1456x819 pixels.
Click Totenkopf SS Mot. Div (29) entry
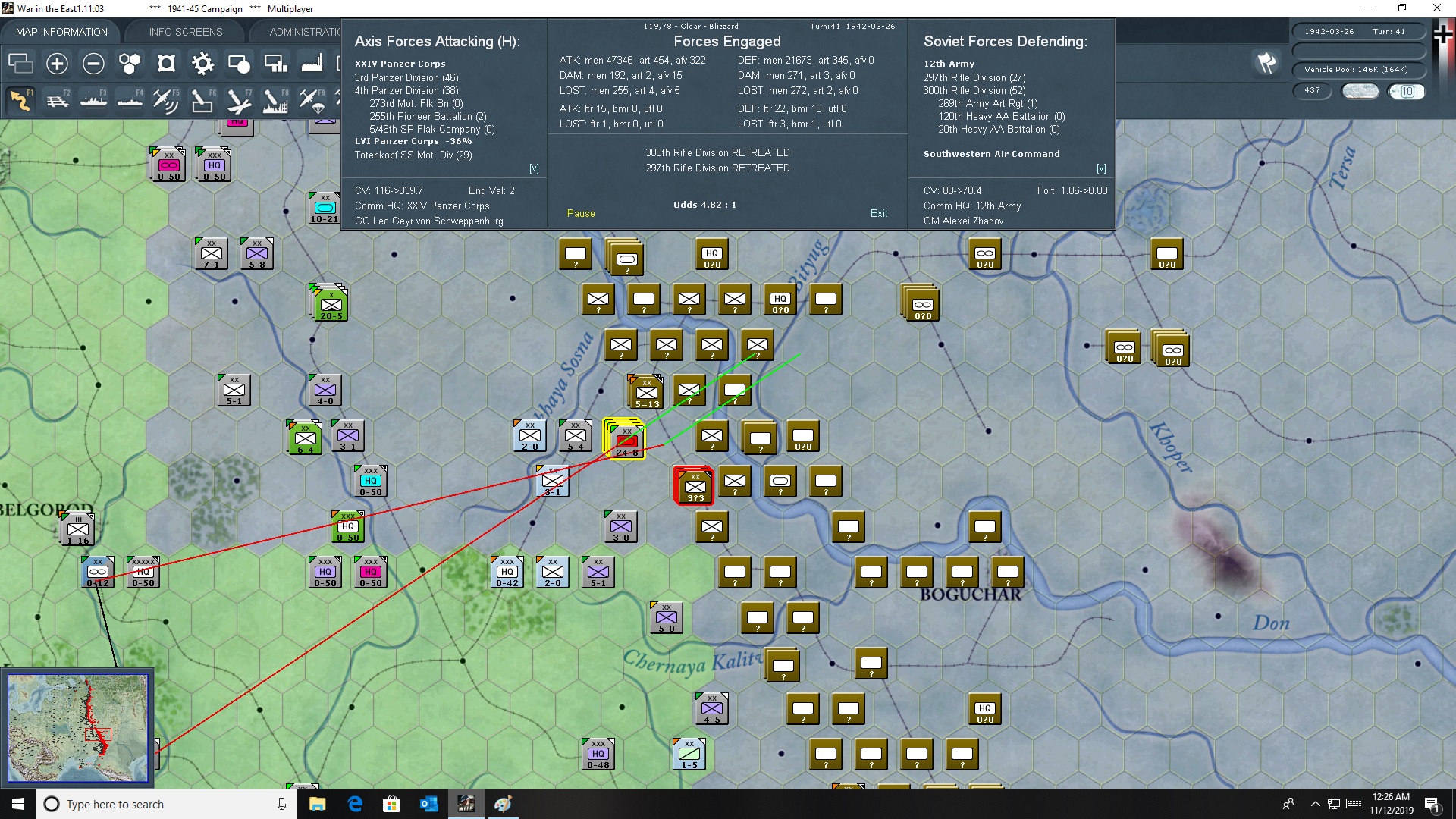click(413, 155)
